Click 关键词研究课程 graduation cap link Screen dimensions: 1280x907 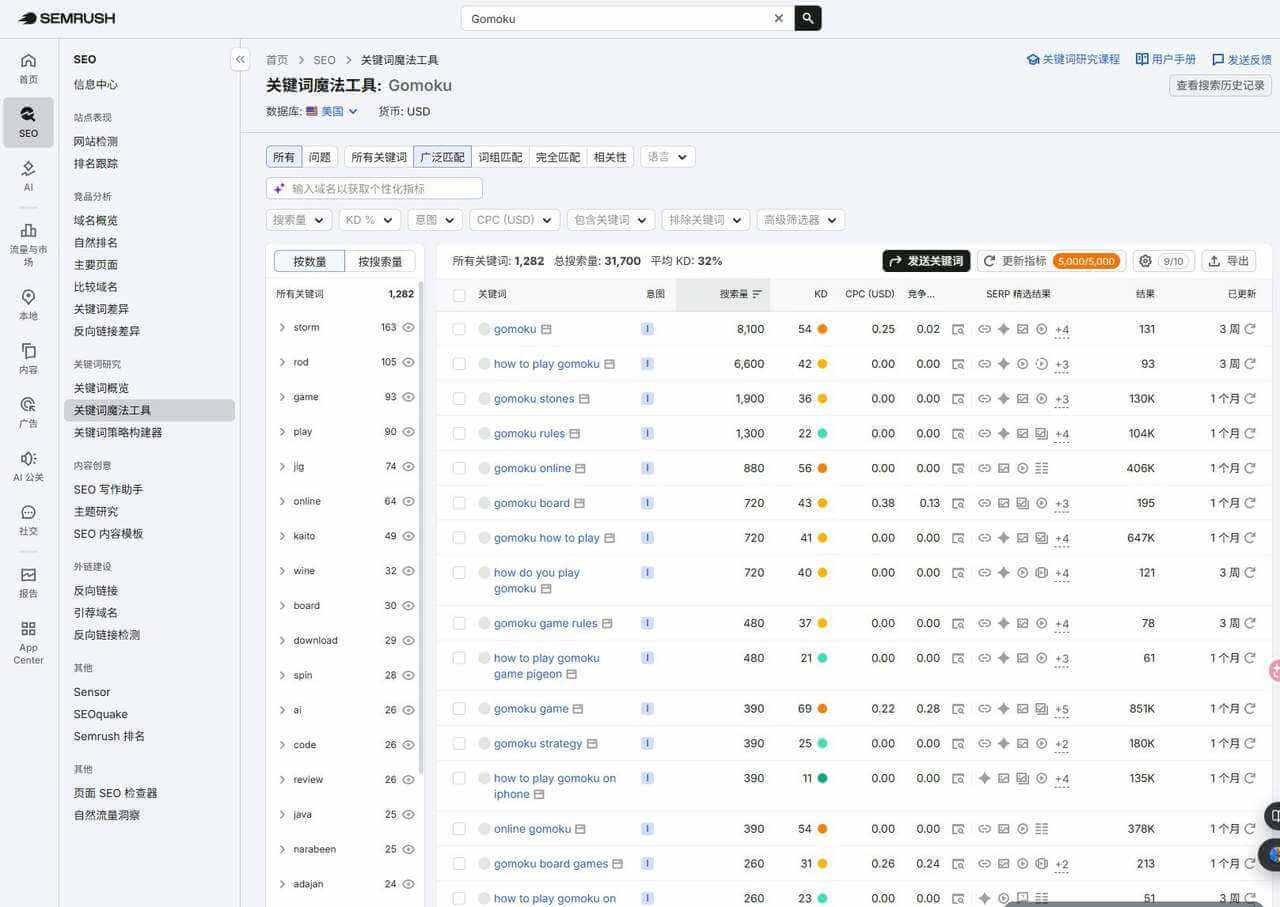tap(1073, 59)
